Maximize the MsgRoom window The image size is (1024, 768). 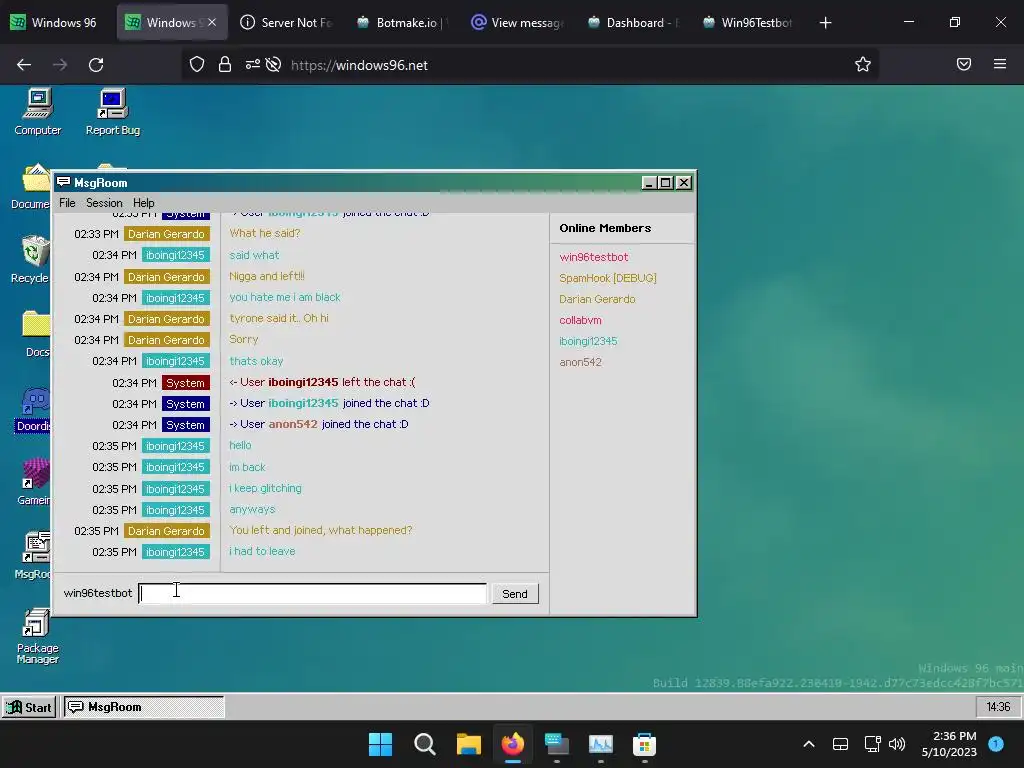[x=665, y=183]
